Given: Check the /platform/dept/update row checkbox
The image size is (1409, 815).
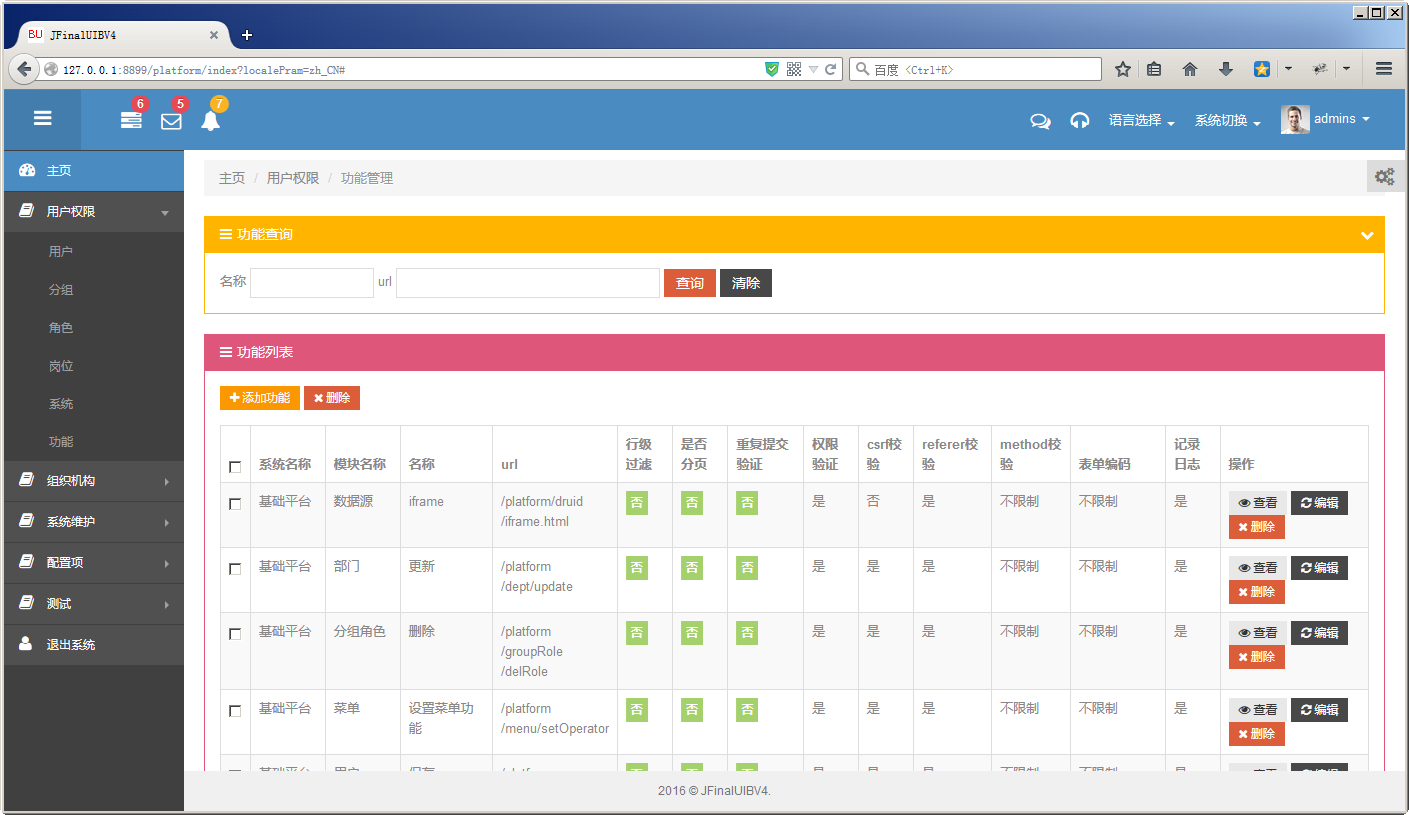Looking at the screenshot, I should coord(235,569).
